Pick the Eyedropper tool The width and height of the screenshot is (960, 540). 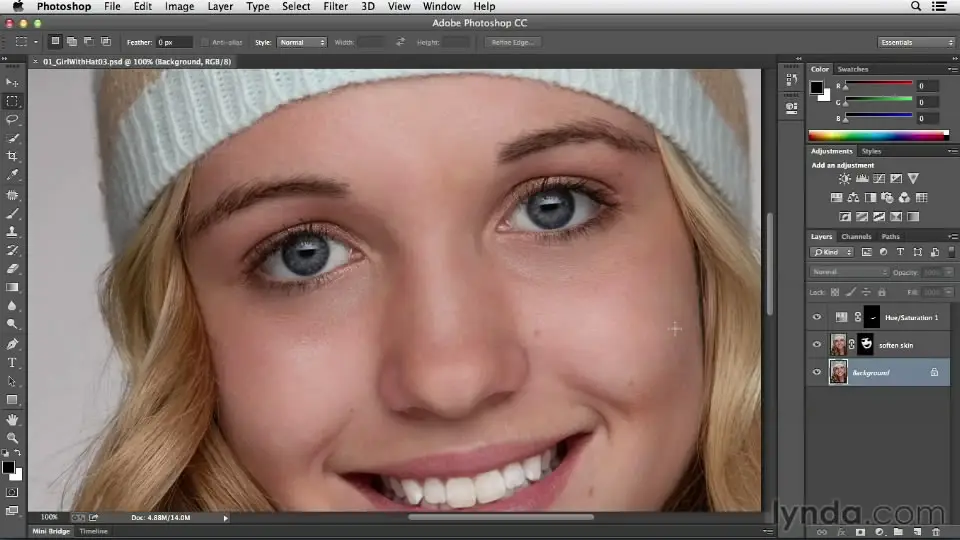pyautogui.click(x=13, y=175)
